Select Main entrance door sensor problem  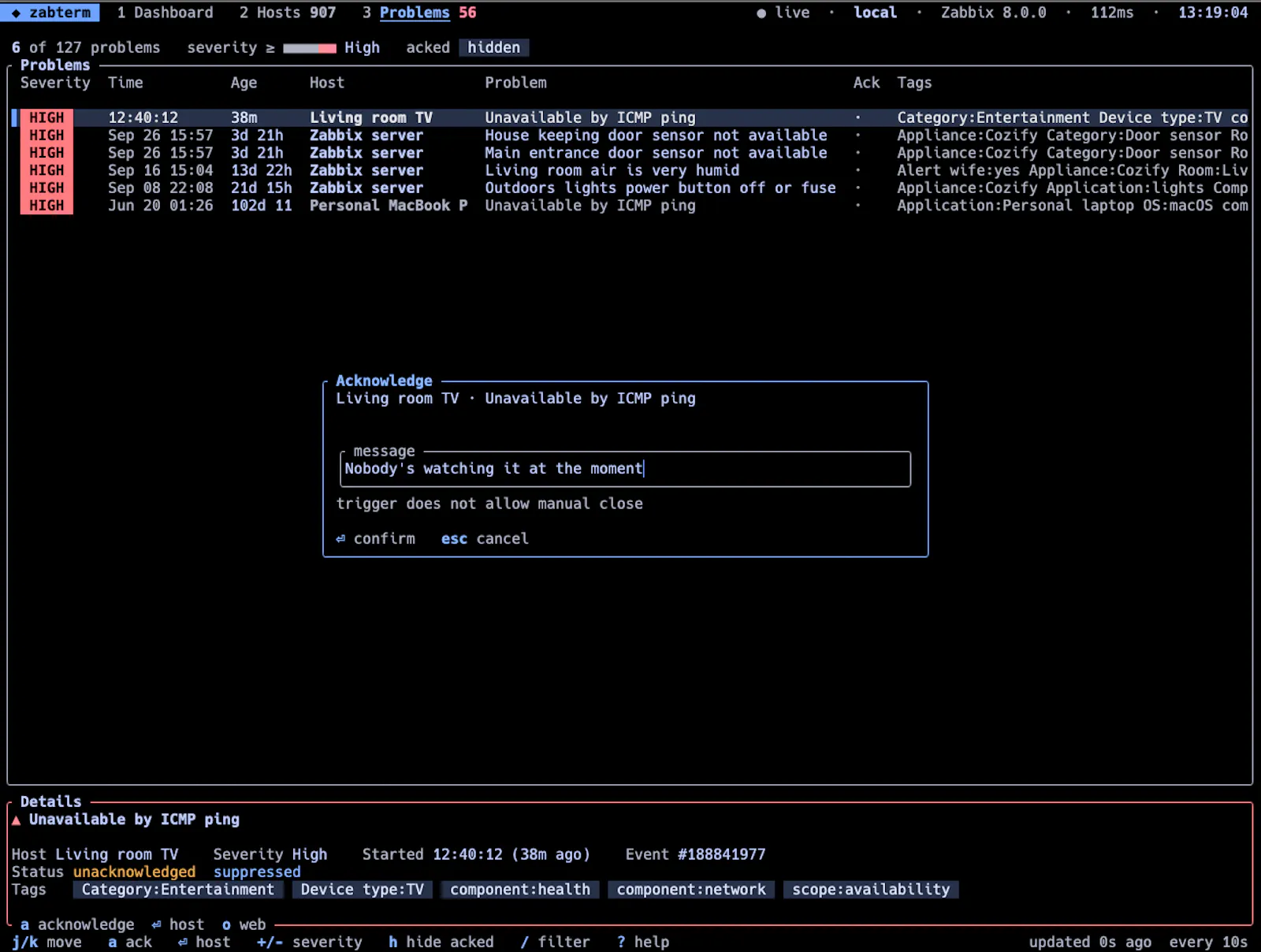[x=630, y=153]
